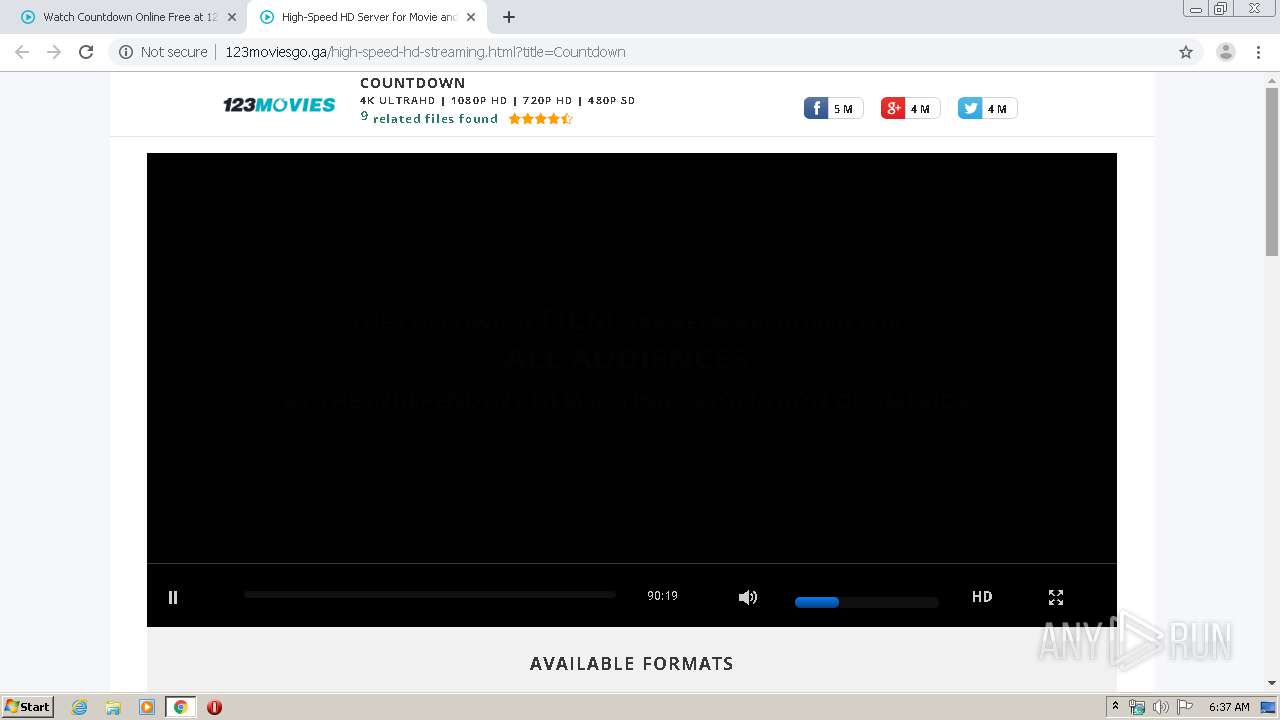Click the Chrome taskbar icon

click(x=180, y=707)
